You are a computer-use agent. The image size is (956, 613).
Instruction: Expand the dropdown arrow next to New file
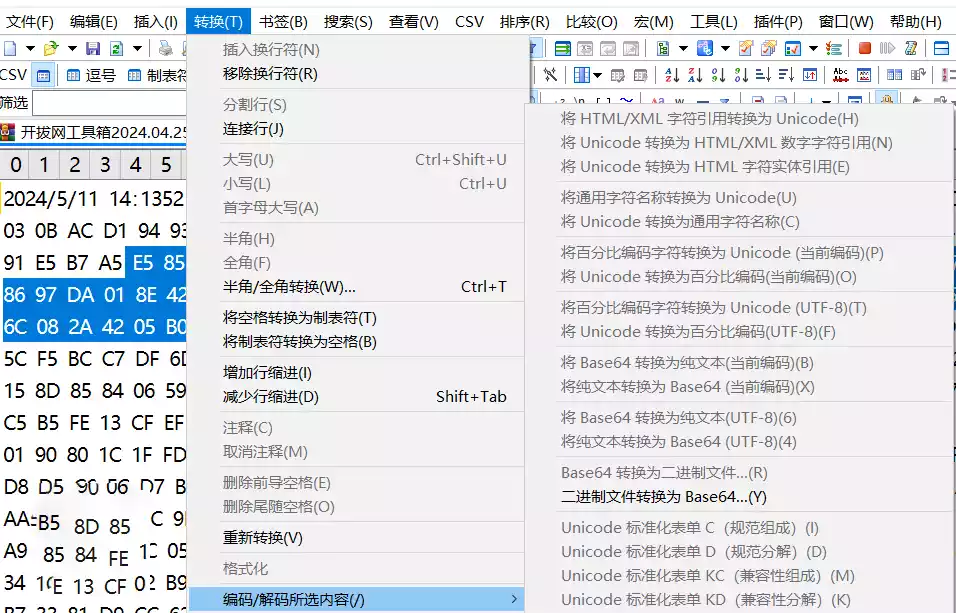[x=30, y=48]
